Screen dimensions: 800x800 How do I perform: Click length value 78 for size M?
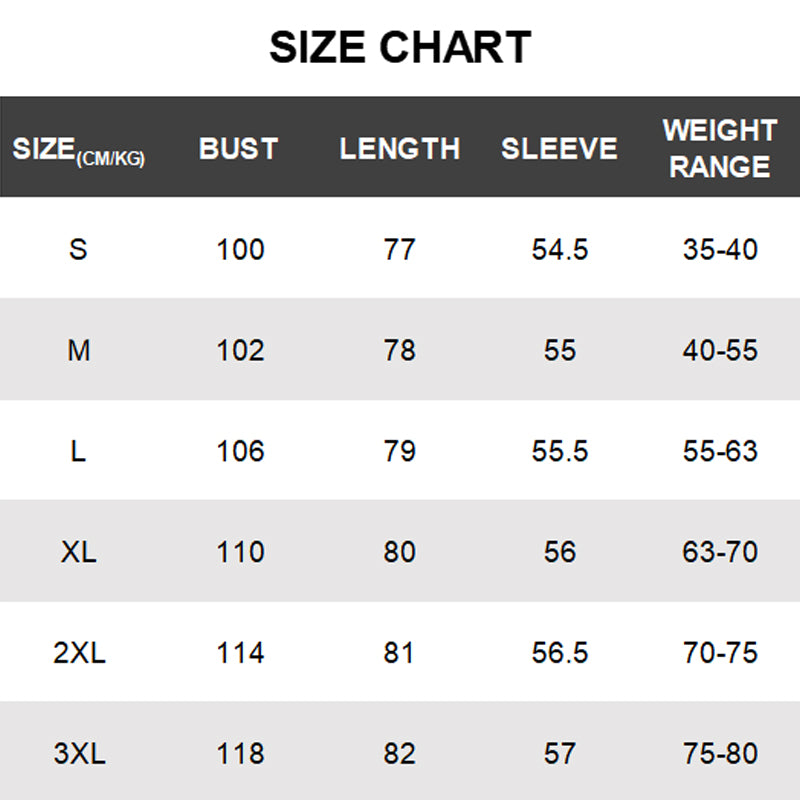(399, 351)
